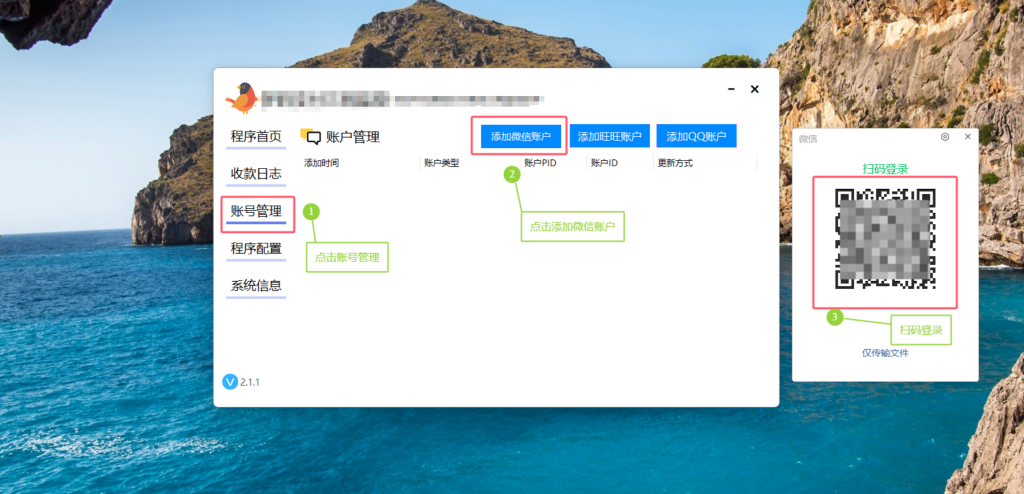Viewport: 1024px width, 494px height.
Task: Open WeChat login settings gear icon
Action: click(944, 137)
